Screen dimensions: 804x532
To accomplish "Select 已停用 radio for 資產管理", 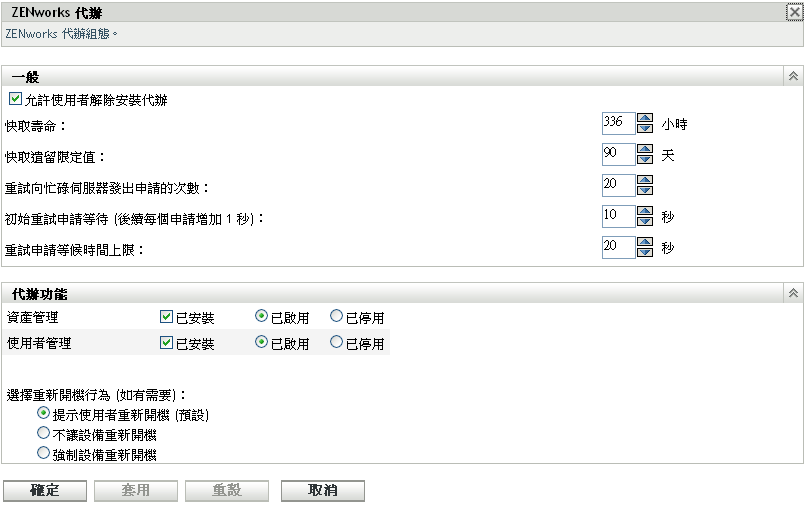I will 336,316.
